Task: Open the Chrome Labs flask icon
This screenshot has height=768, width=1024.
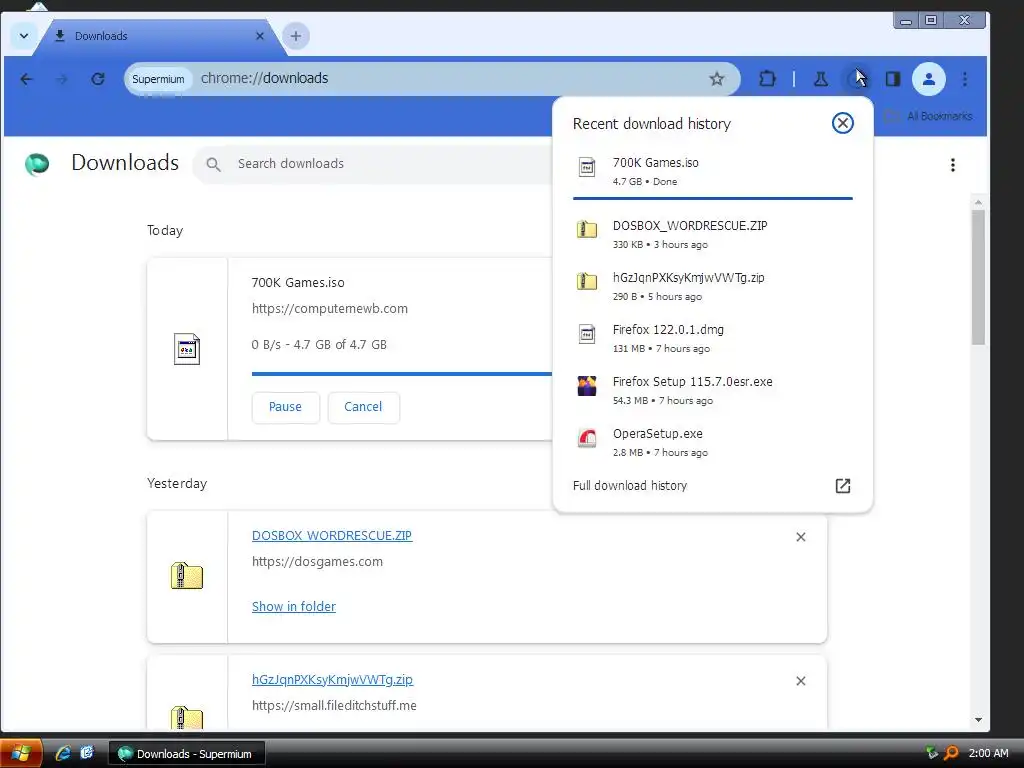Action: click(821, 79)
